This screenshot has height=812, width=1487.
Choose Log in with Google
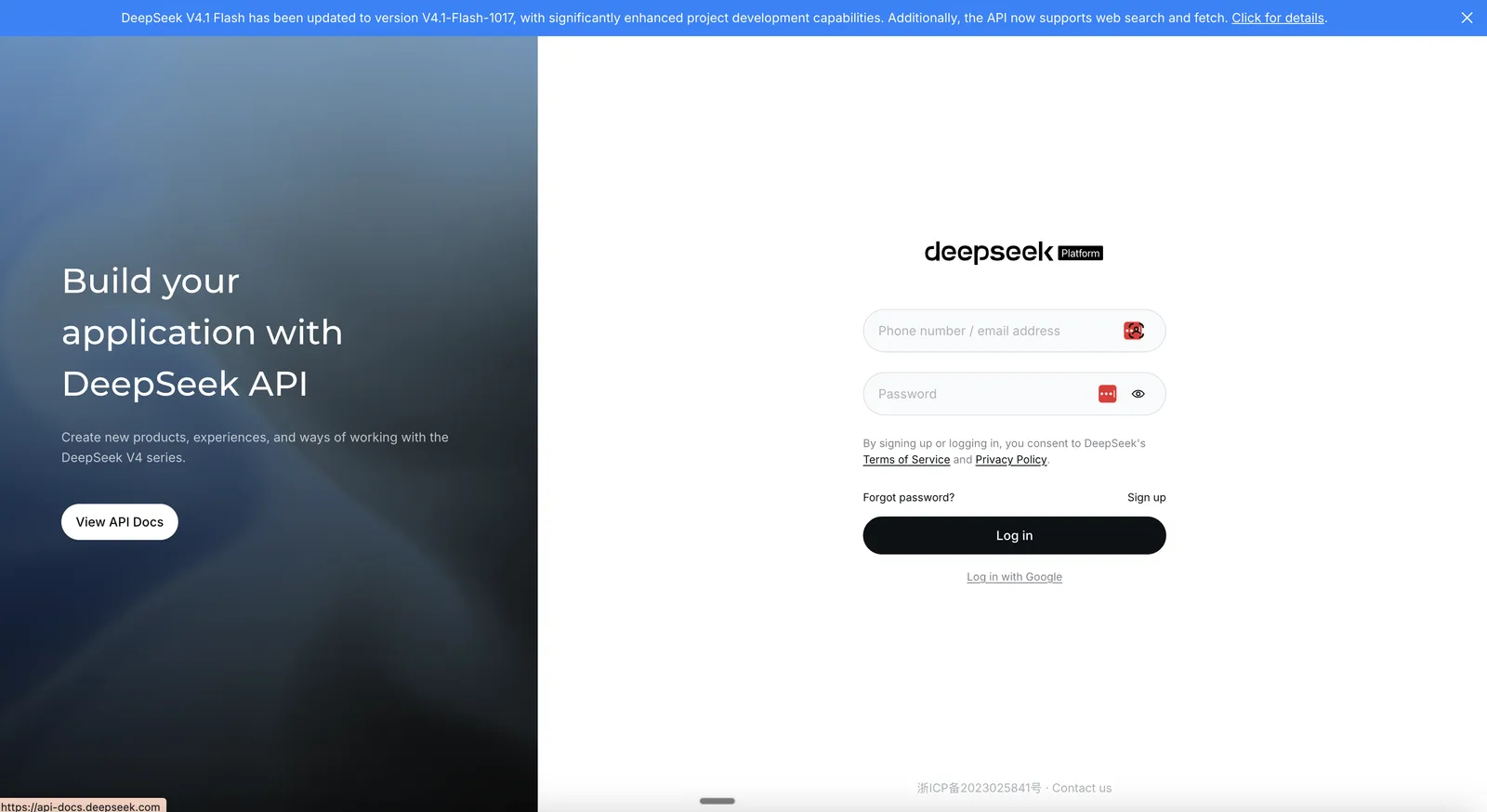pyautogui.click(x=1014, y=577)
